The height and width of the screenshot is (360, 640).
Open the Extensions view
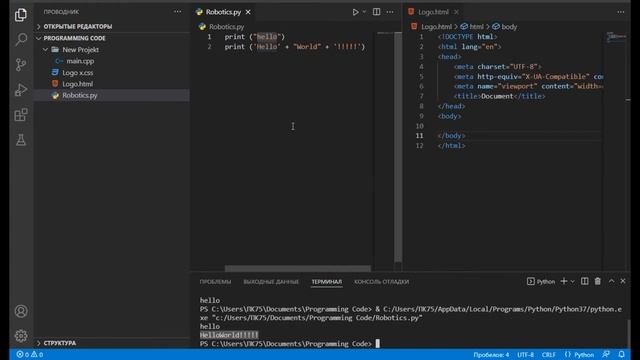pos(21,115)
